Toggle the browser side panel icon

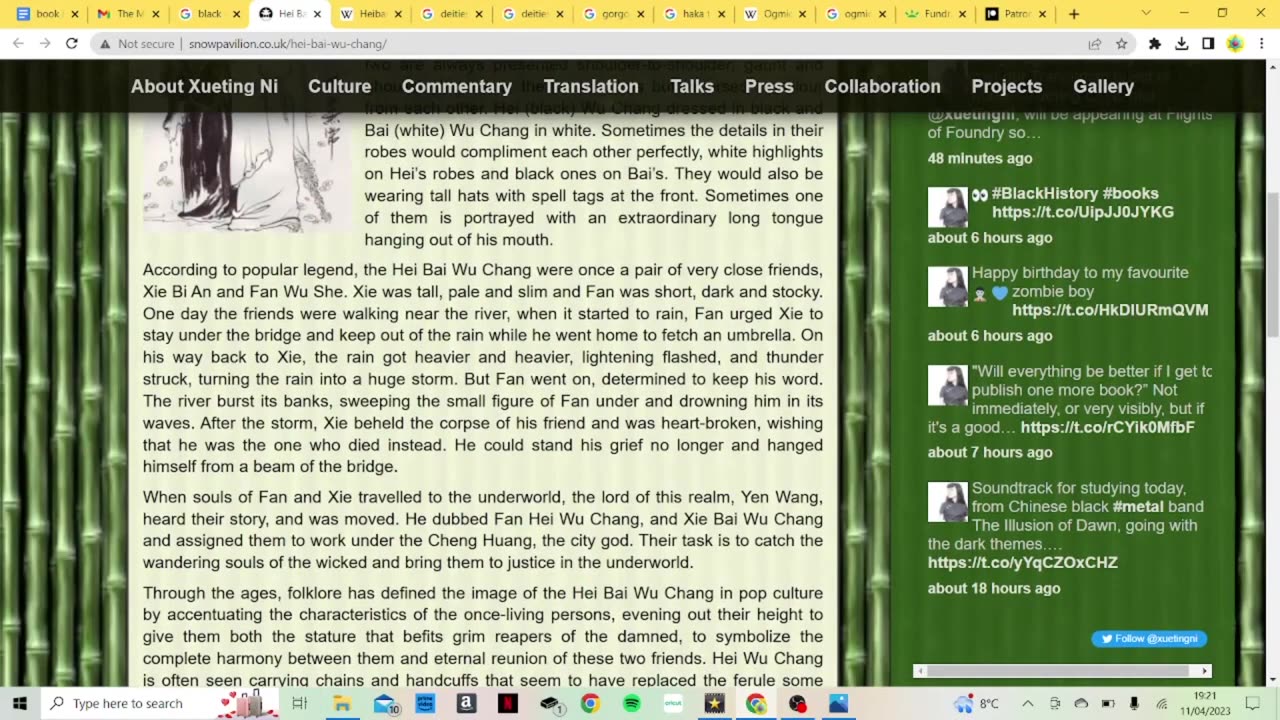(1208, 44)
